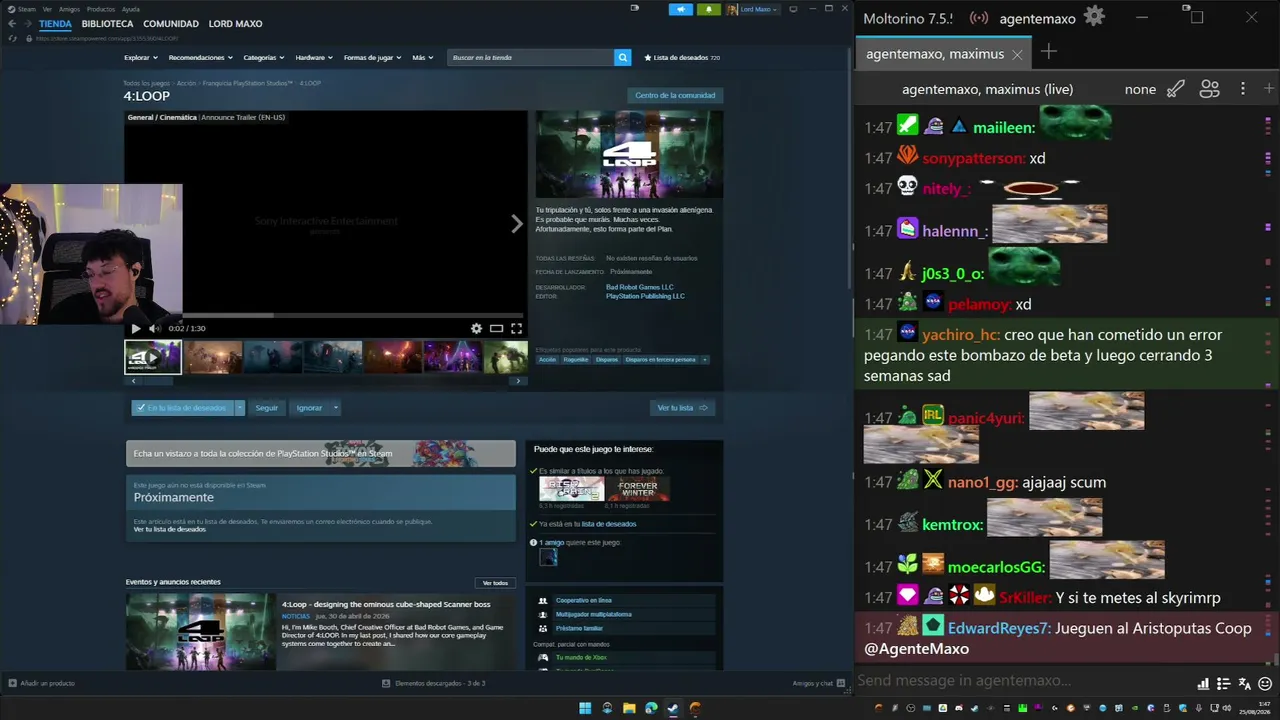1280x720 pixels.
Task: Close the agentemaxo, maximus tab
Action: point(1017,55)
